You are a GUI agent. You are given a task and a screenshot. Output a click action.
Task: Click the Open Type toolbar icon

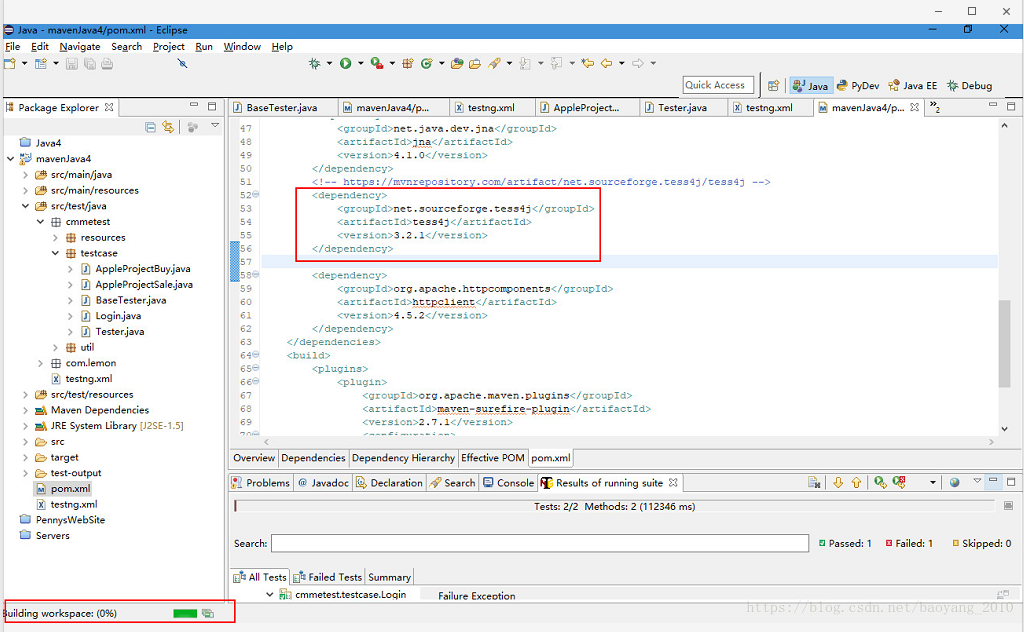point(457,63)
